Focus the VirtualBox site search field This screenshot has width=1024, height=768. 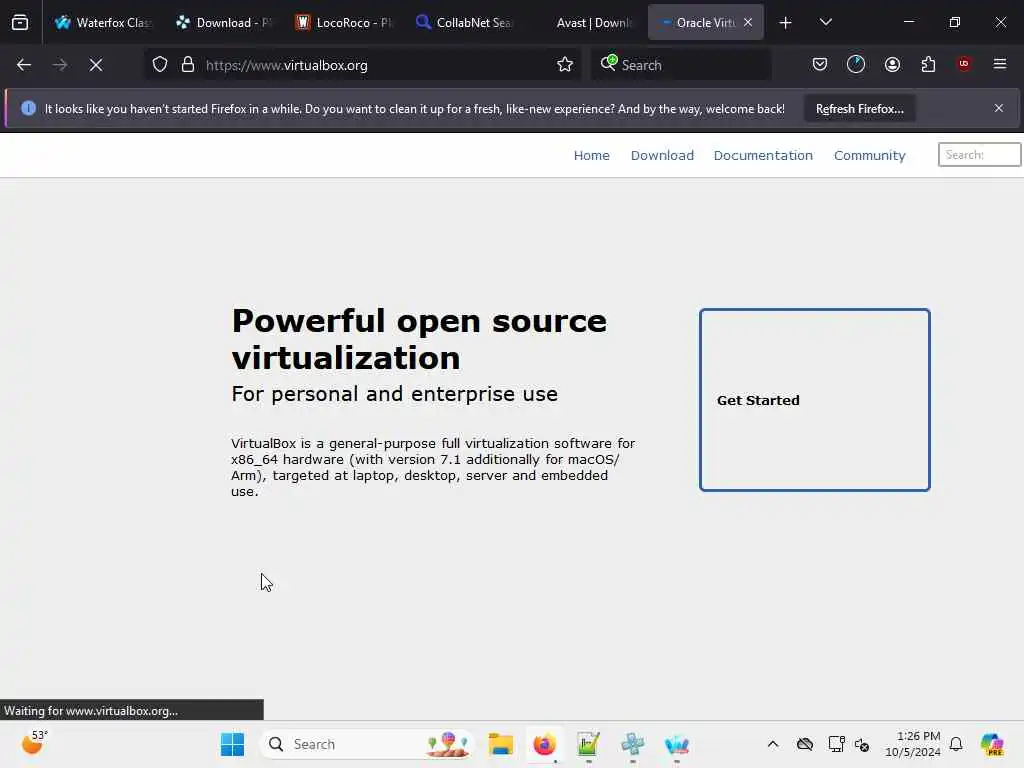979,155
